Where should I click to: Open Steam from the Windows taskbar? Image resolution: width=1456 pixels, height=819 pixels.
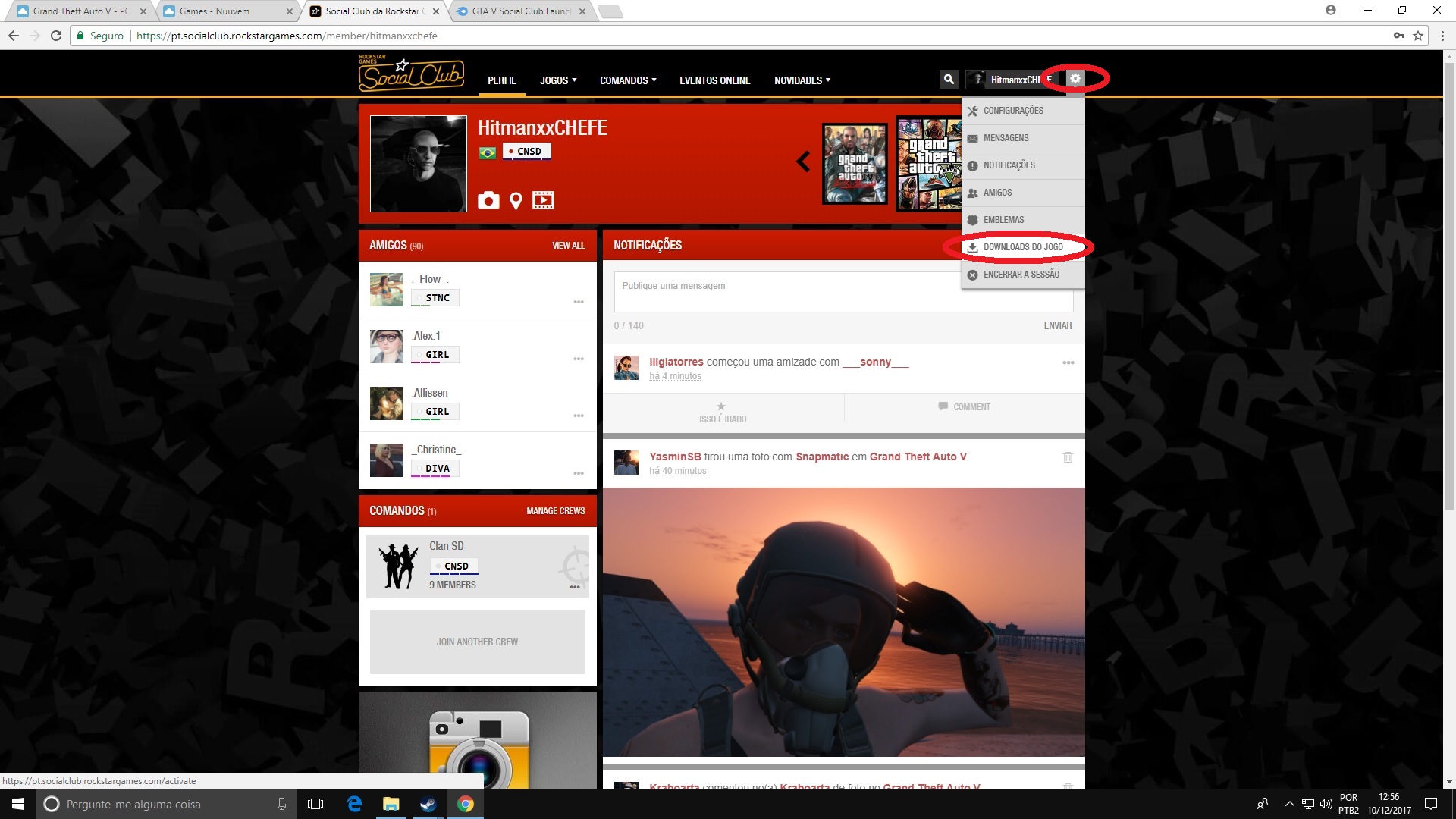428,804
